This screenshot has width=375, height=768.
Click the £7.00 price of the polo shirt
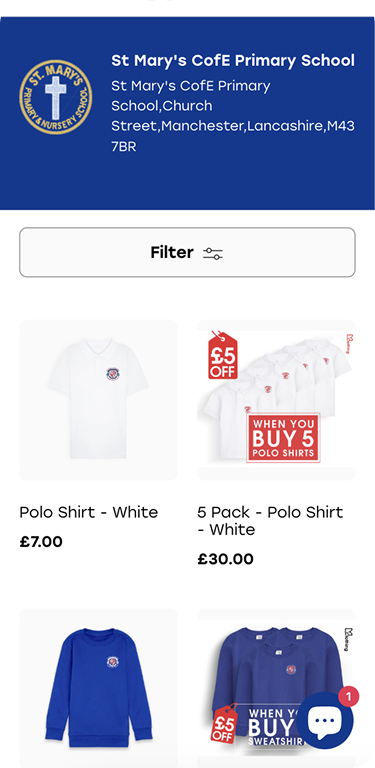coord(41,542)
